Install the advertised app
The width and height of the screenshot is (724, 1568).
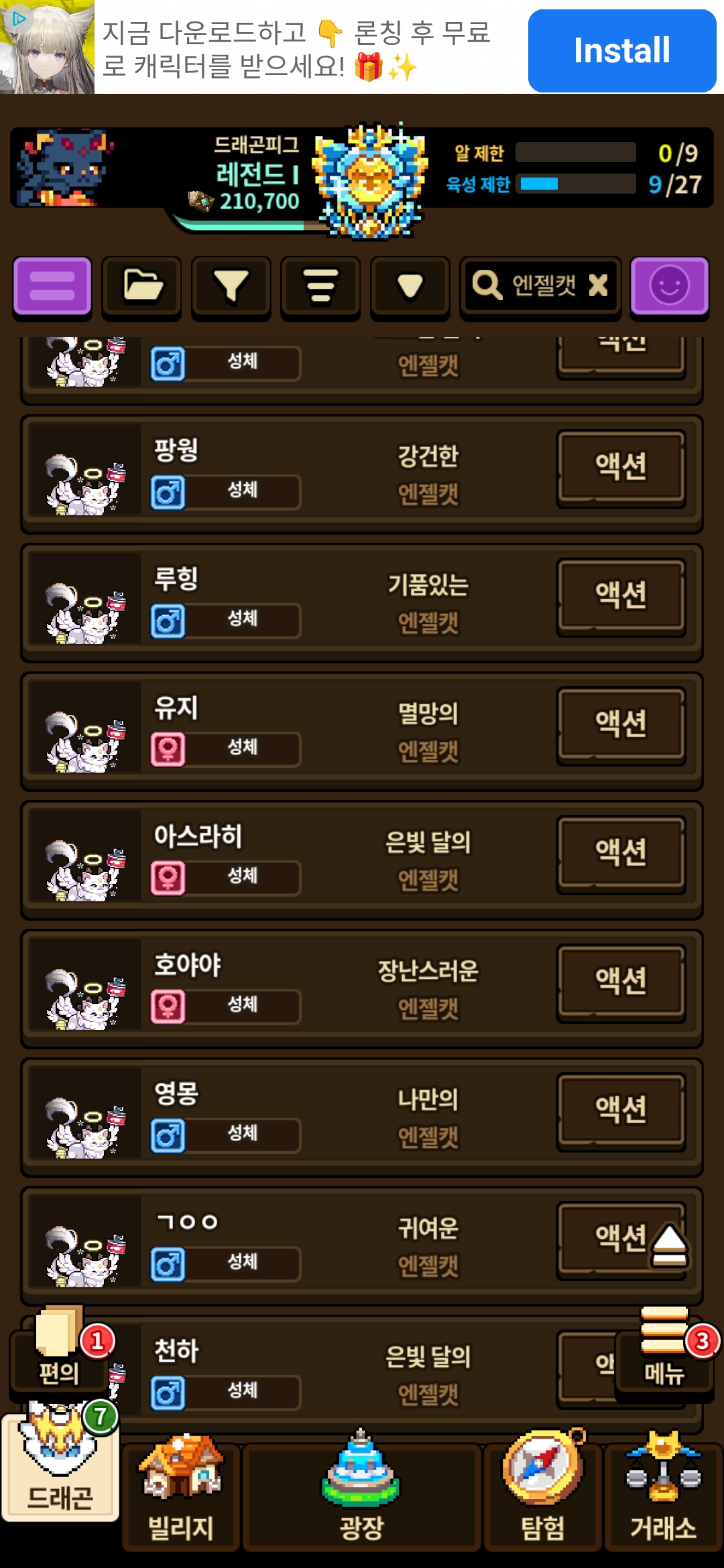pyautogui.click(x=622, y=50)
